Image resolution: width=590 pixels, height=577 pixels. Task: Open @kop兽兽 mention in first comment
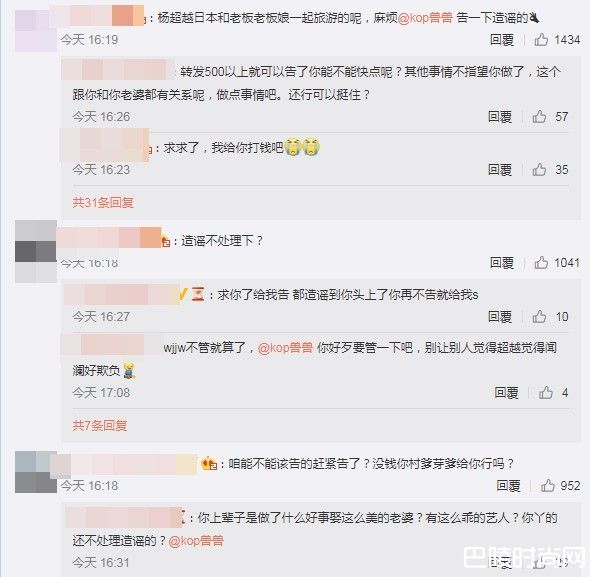point(425,18)
